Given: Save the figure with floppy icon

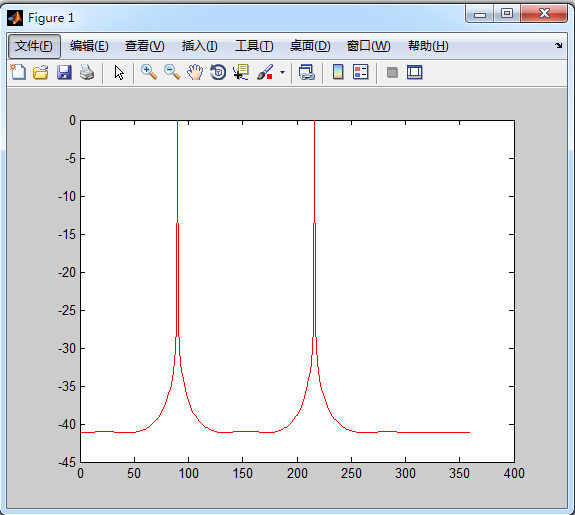Looking at the screenshot, I should (64, 72).
